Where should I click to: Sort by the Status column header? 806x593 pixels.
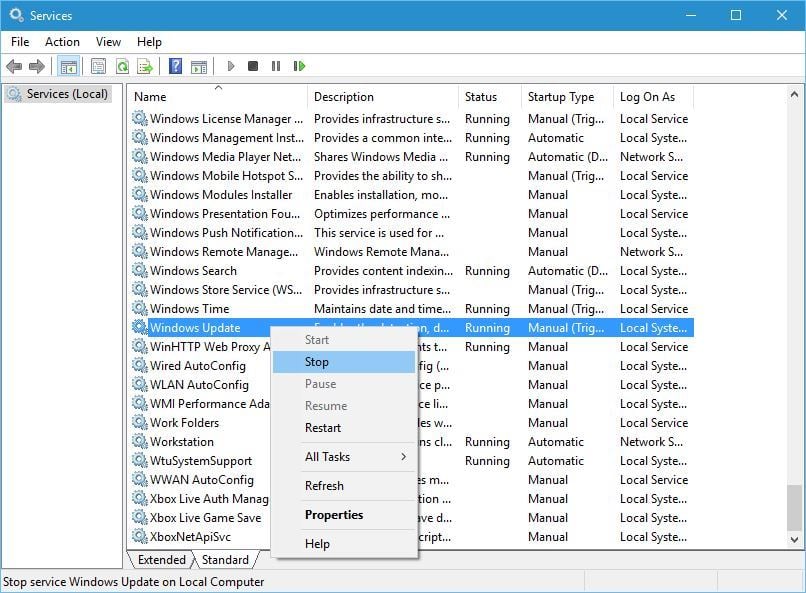[x=490, y=97]
